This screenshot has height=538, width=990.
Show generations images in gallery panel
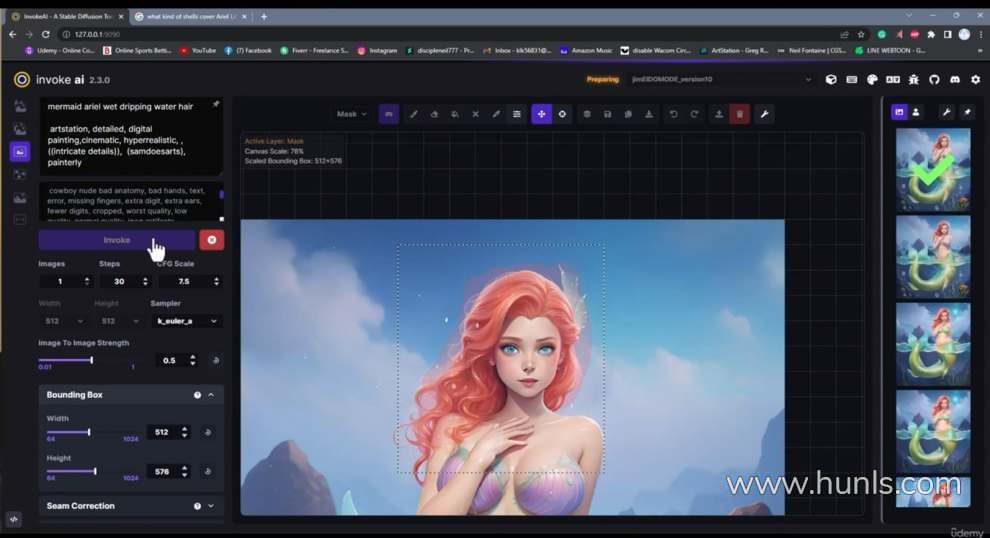pos(899,112)
